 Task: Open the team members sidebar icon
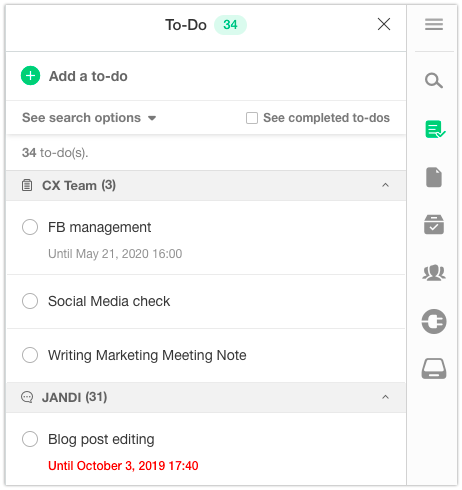click(x=434, y=273)
